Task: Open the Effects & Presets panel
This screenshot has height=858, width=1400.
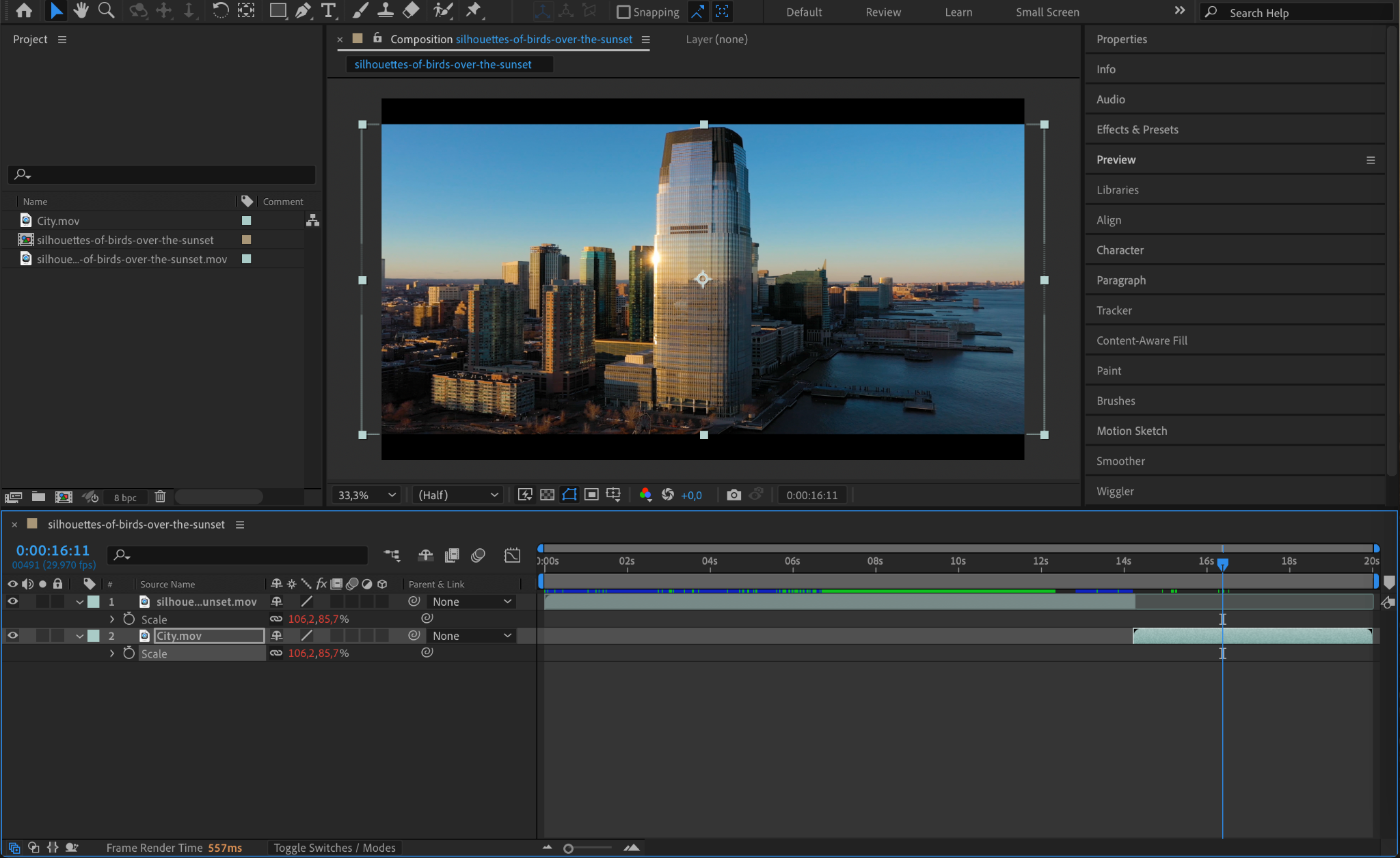Action: coord(1137,129)
